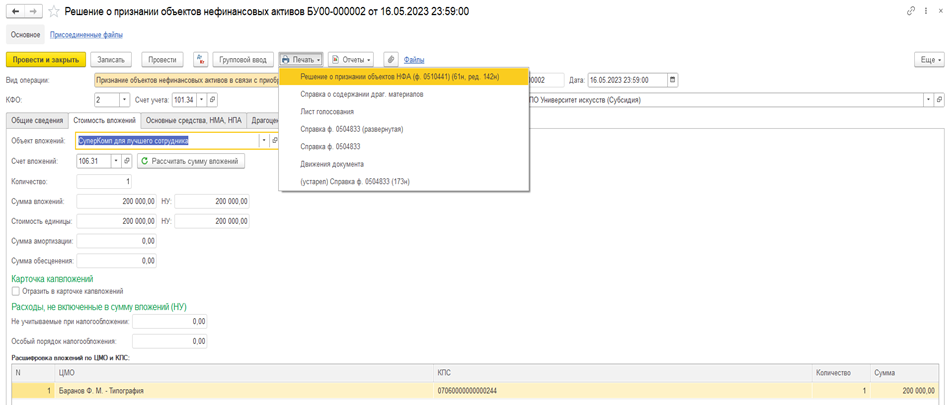
Task: Add document to favorites with star icon
Action: pyautogui.click(x=54, y=11)
